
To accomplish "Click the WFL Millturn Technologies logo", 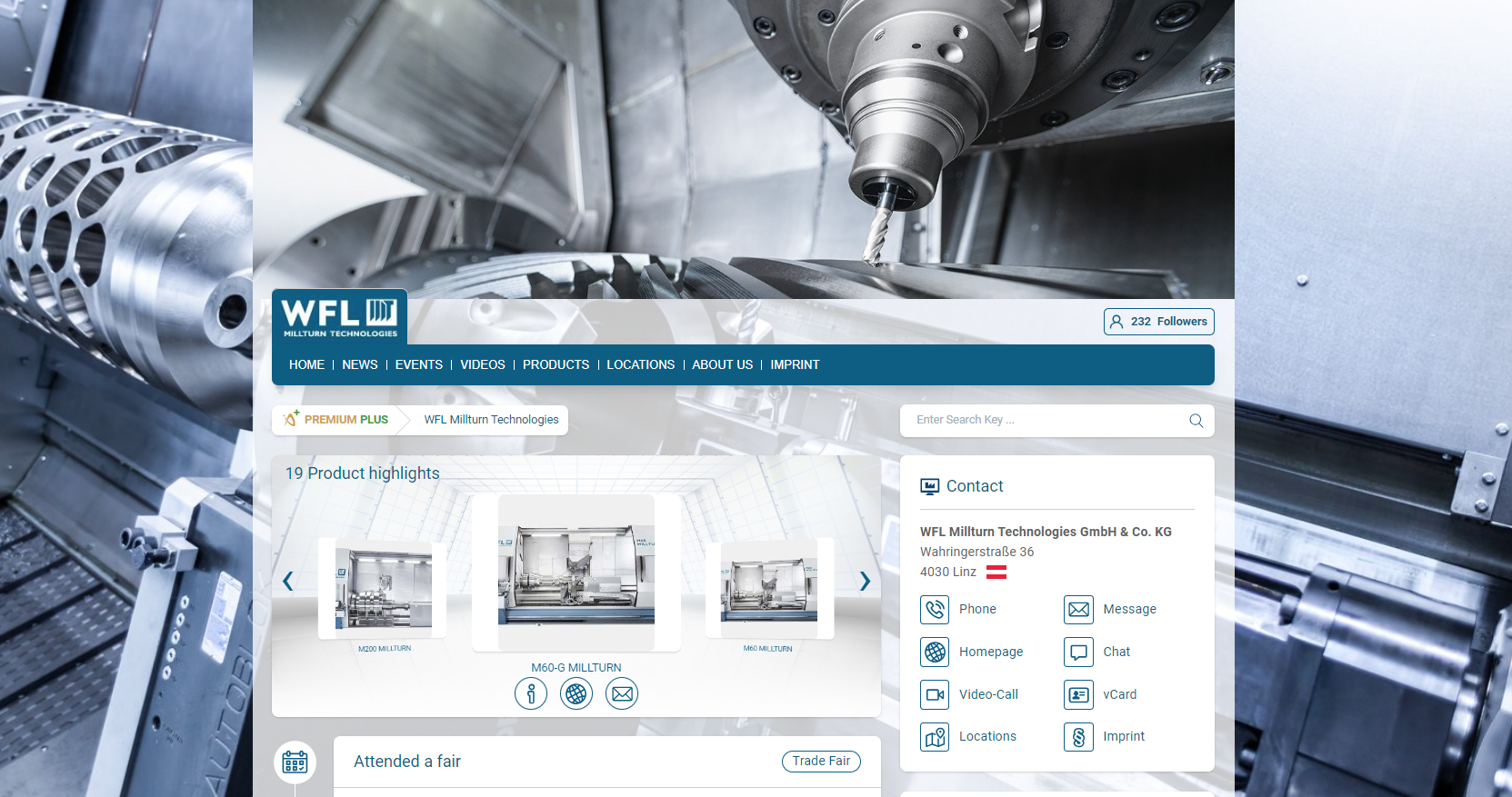I will 339,316.
